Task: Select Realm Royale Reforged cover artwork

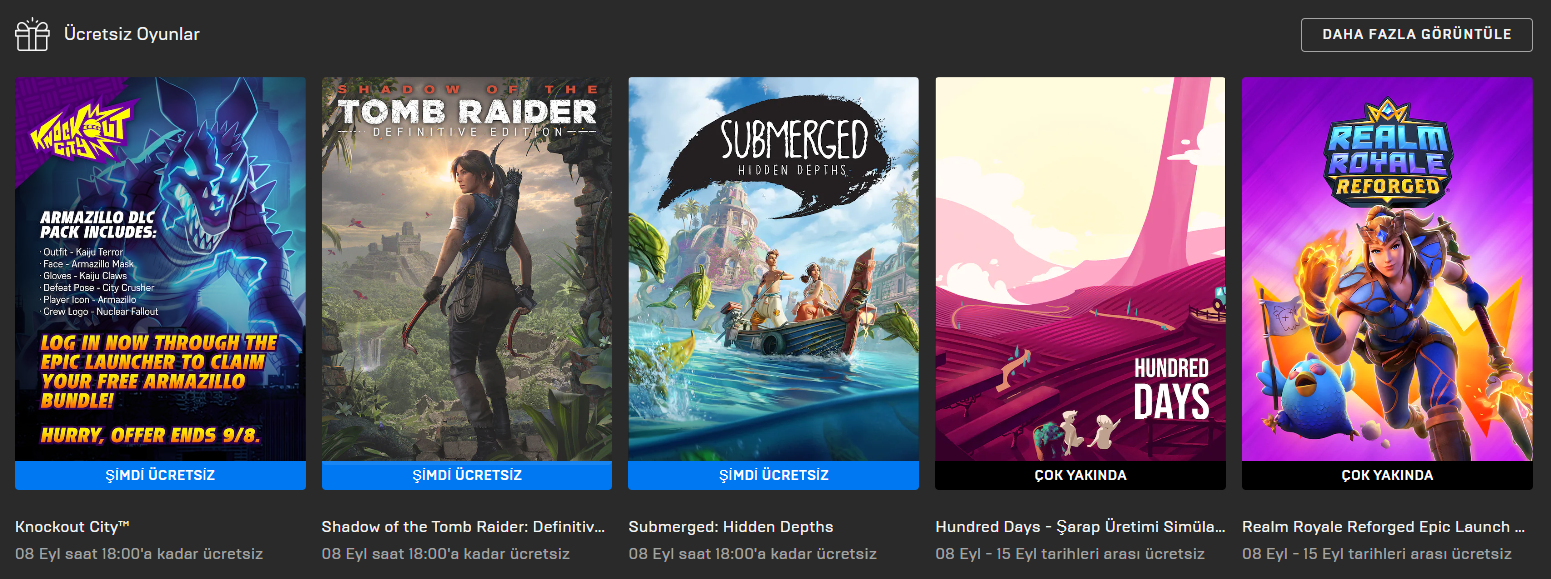Action: coord(1387,269)
